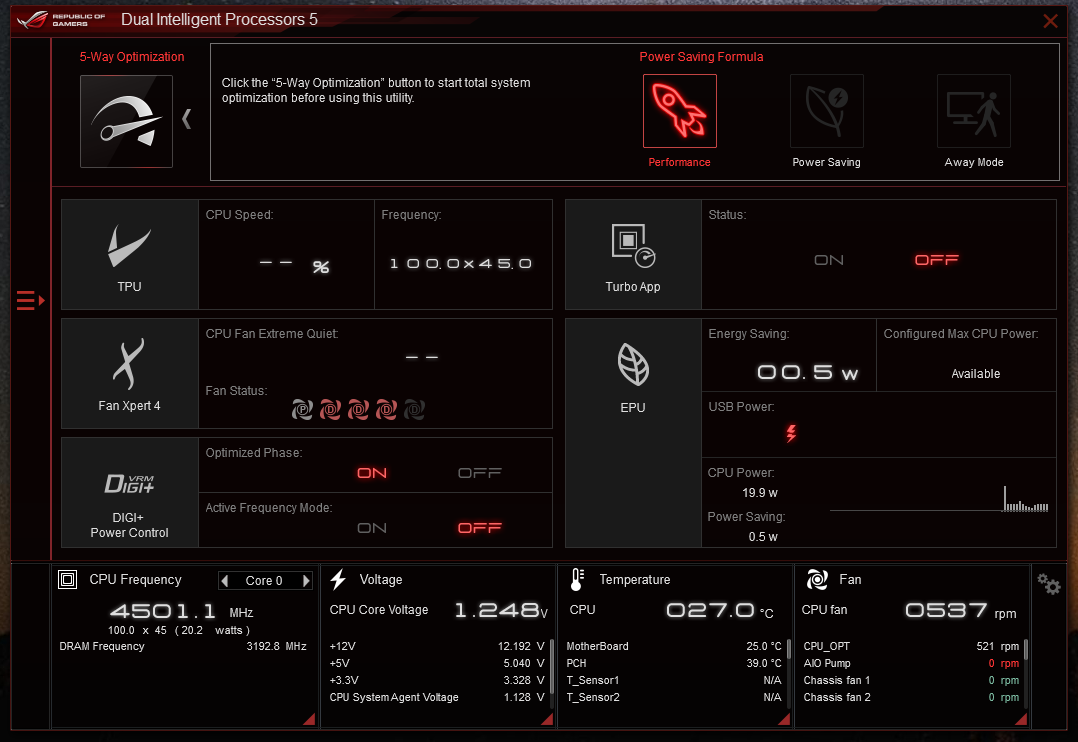Click the CPU_OPT 521 rpm row
Screen dimensions: 1078x742
point(911,646)
